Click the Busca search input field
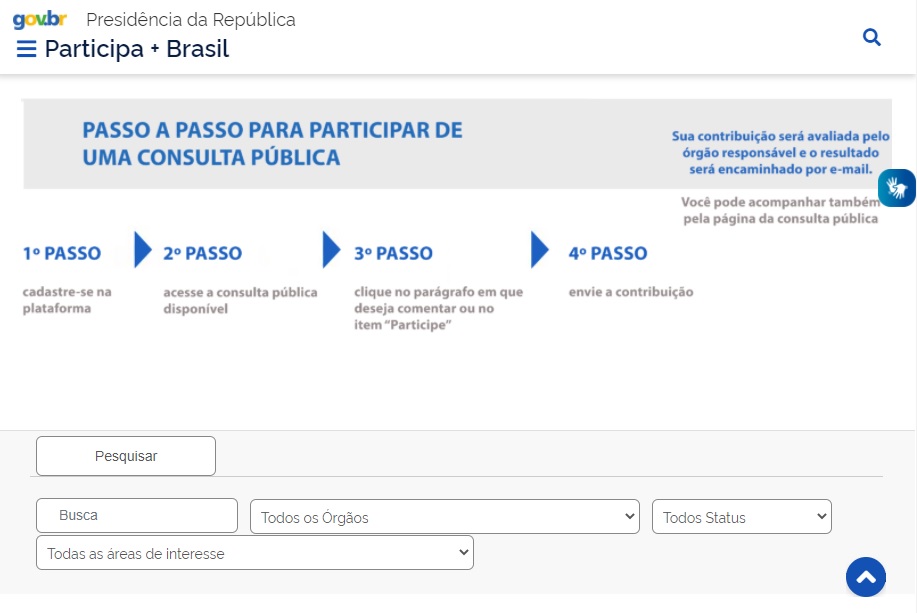Screen dimensions: 917x613 (x=136, y=515)
